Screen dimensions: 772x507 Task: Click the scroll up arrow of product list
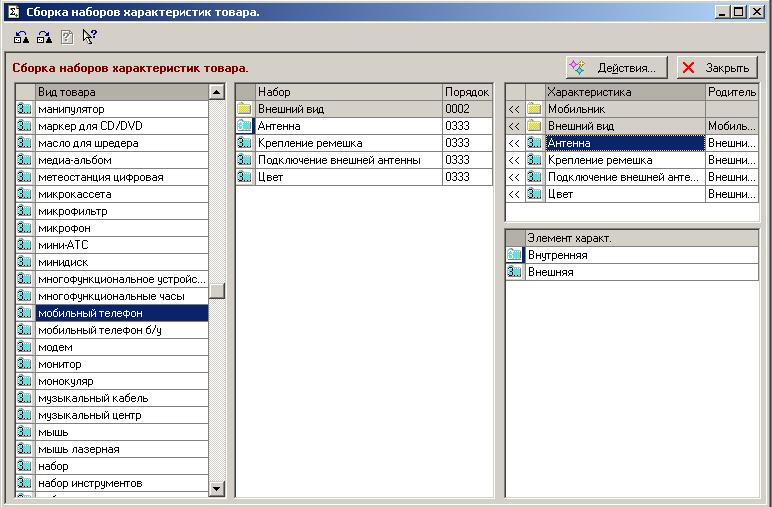217,92
